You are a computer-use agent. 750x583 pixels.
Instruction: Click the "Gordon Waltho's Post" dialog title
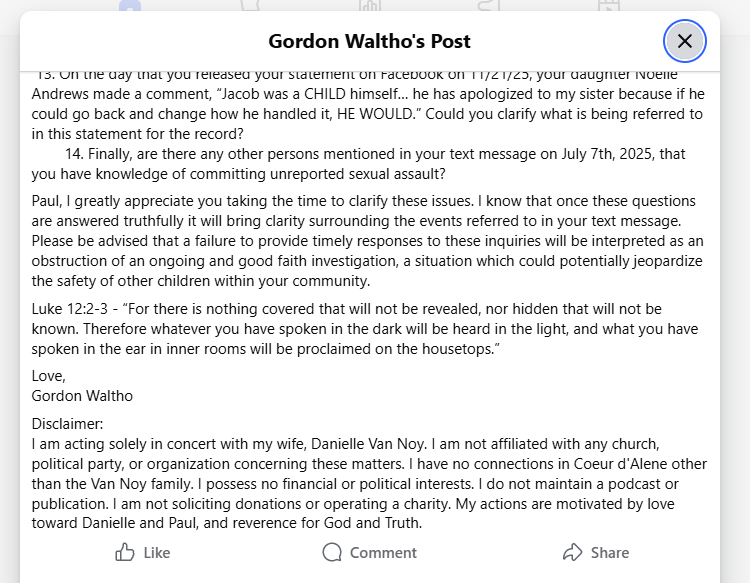(x=369, y=41)
